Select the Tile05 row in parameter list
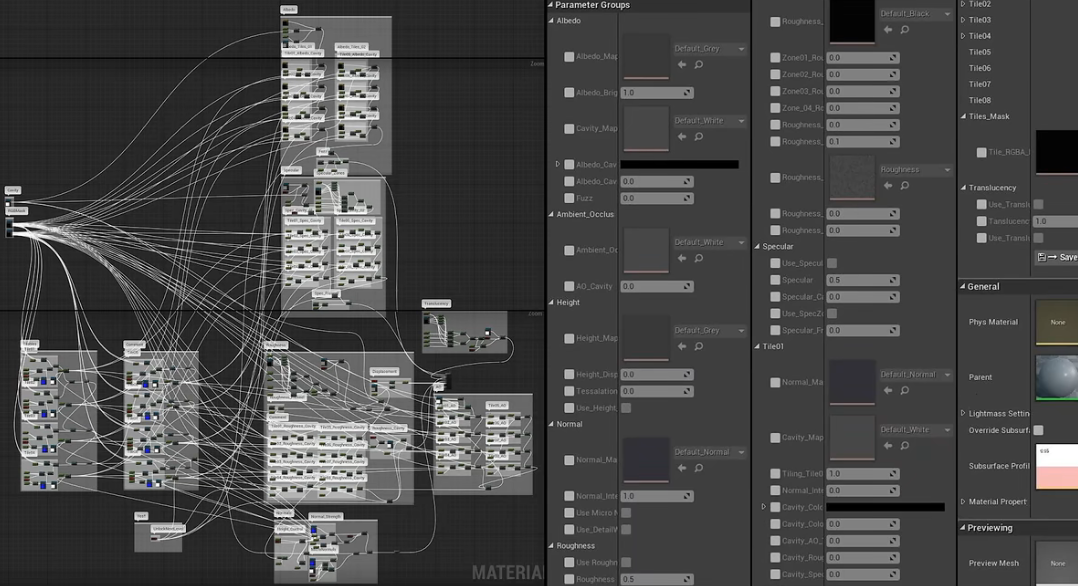The image size is (1078, 586). pos(980,52)
